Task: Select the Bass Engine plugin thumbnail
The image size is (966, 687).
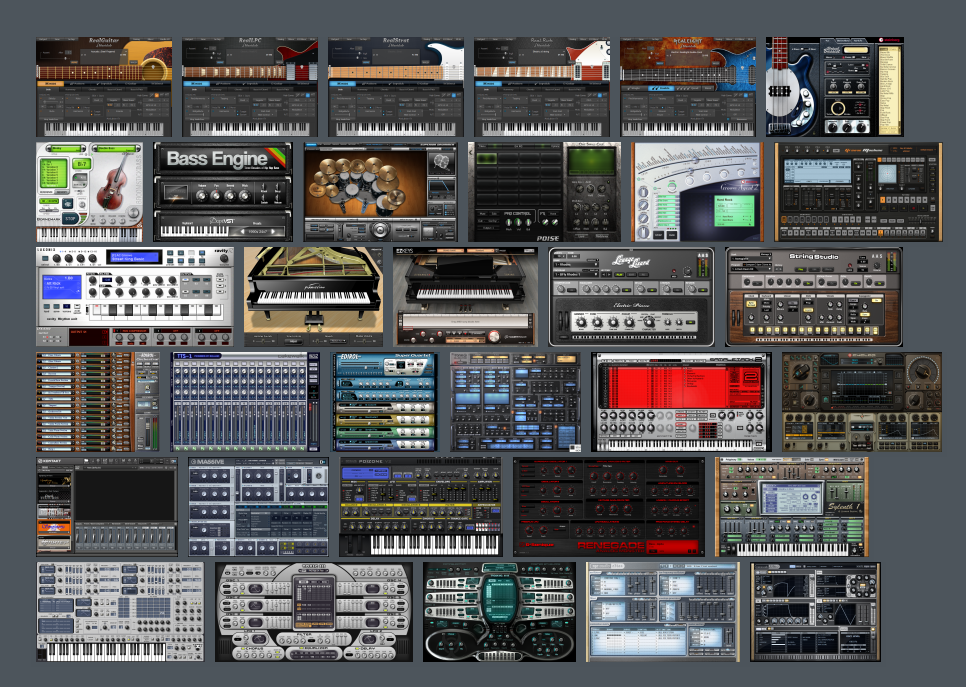Action: tap(223, 192)
